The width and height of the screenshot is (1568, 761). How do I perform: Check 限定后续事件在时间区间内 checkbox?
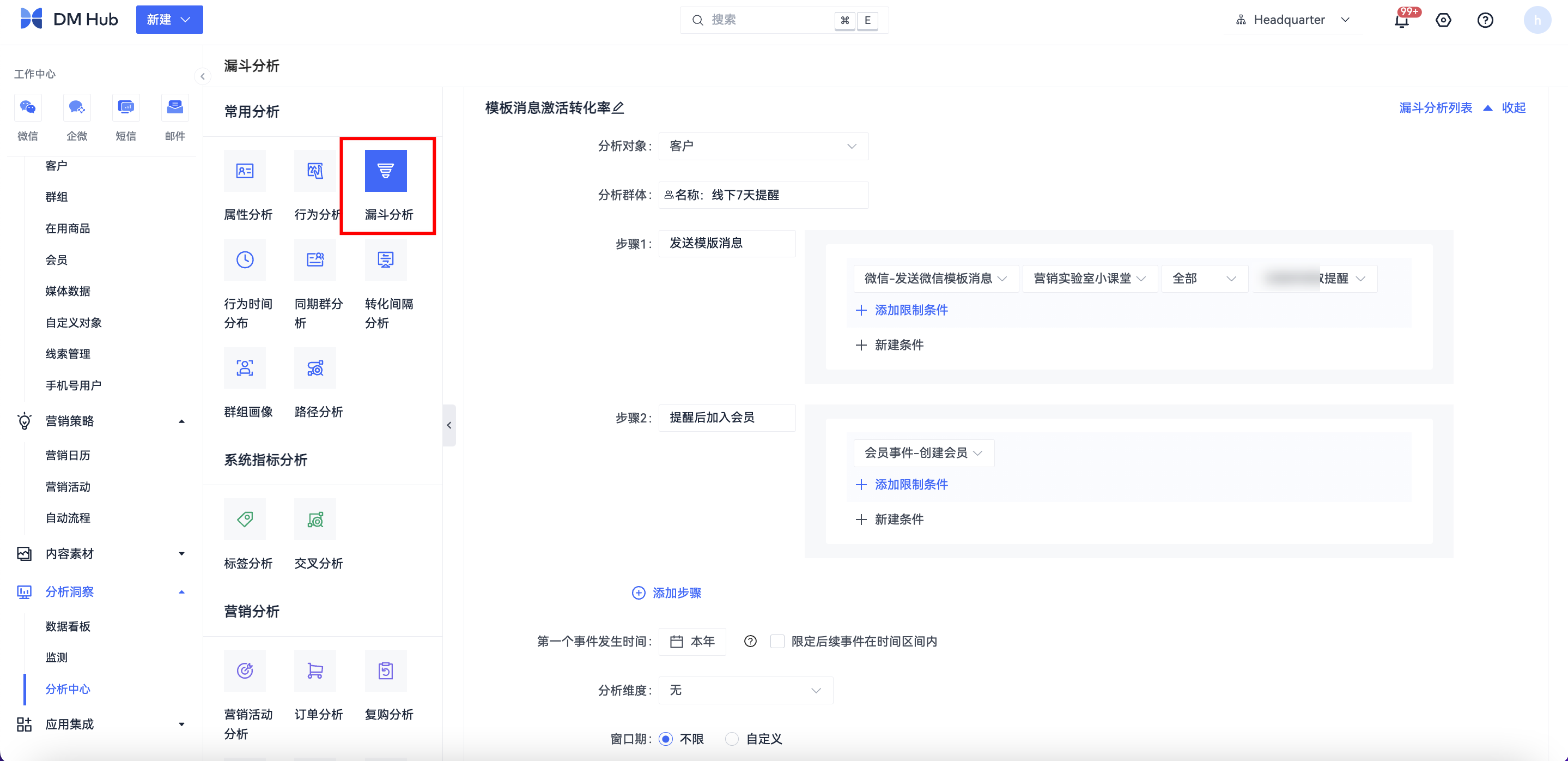click(777, 641)
